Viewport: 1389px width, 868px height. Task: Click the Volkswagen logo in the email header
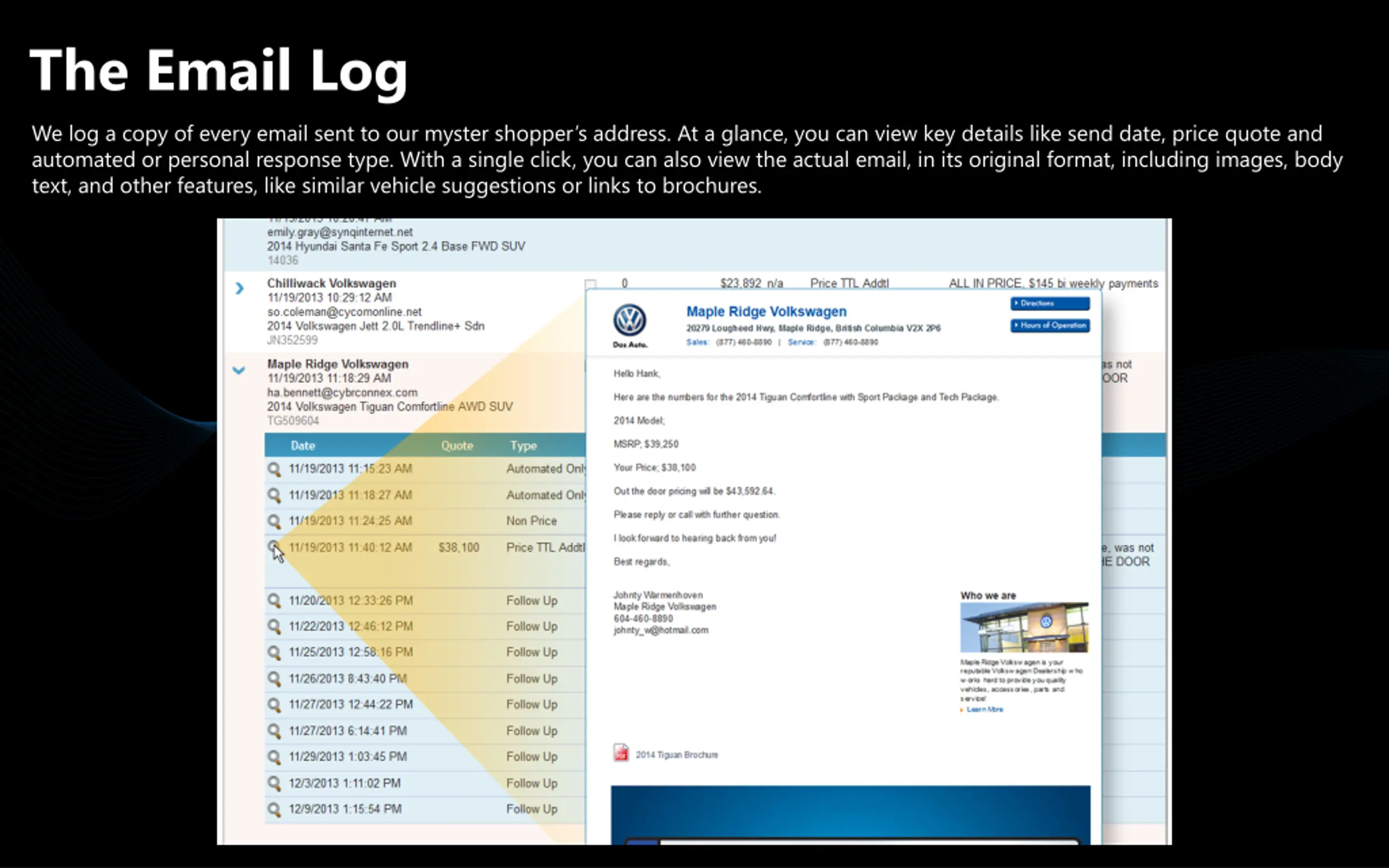tap(629, 320)
